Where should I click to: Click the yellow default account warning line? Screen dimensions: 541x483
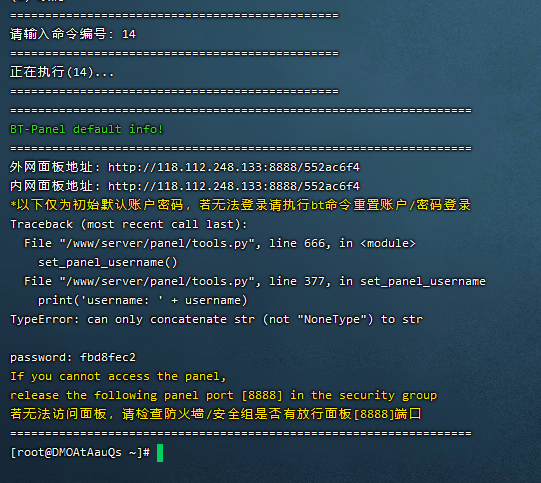click(240, 205)
